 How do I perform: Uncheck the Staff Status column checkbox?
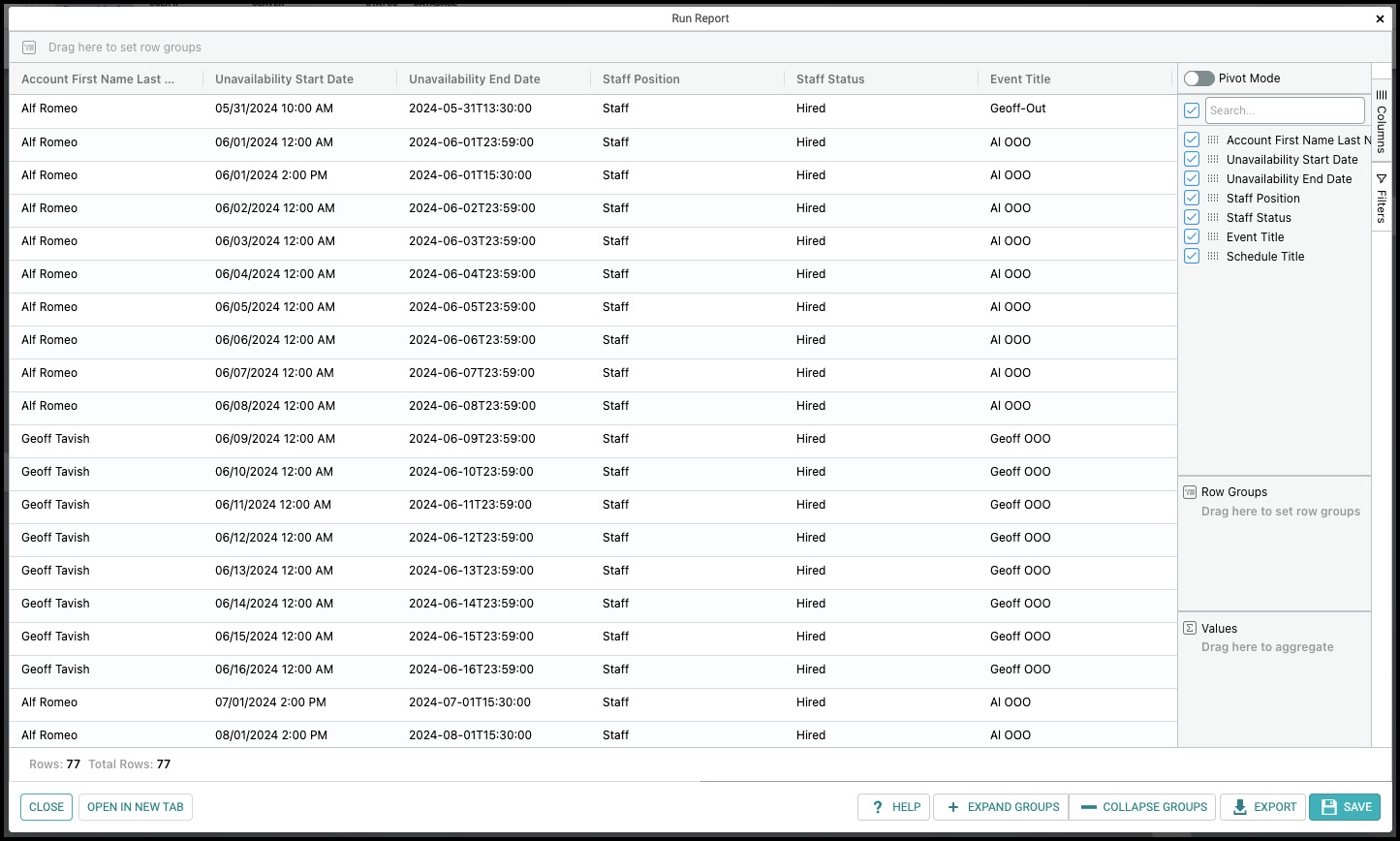pos(1192,217)
